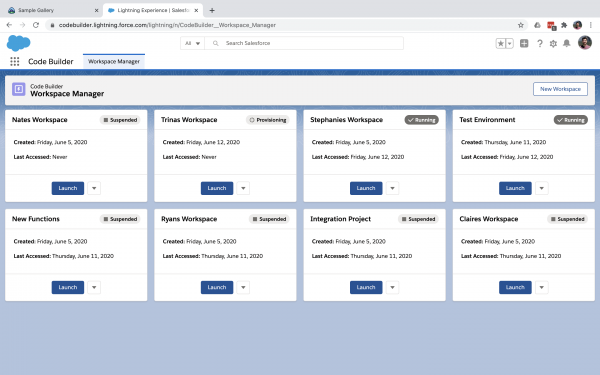The width and height of the screenshot is (600, 375).
Task: Bookmark page with browser star icon
Action: pos(520,25)
